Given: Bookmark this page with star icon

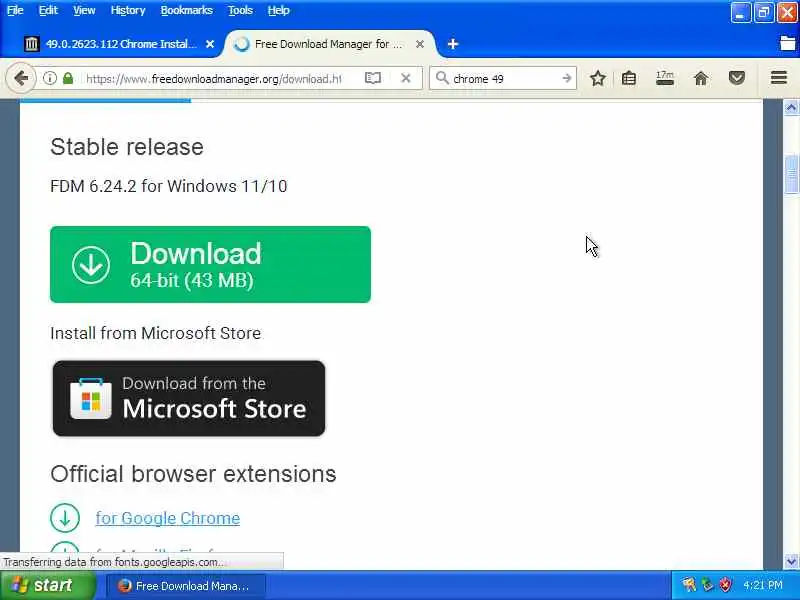Looking at the screenshot, I should (598, 79).
